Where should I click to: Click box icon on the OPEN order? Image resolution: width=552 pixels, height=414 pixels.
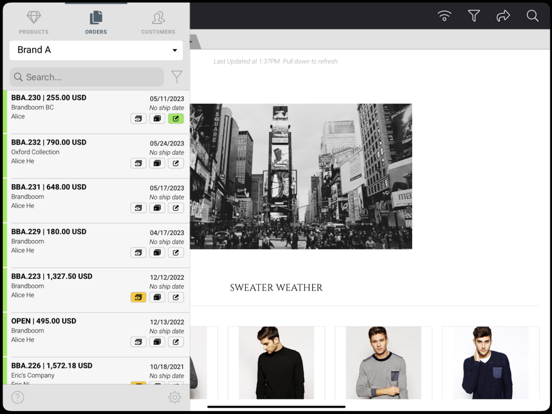pyautogui.click(x=157, y=342)
